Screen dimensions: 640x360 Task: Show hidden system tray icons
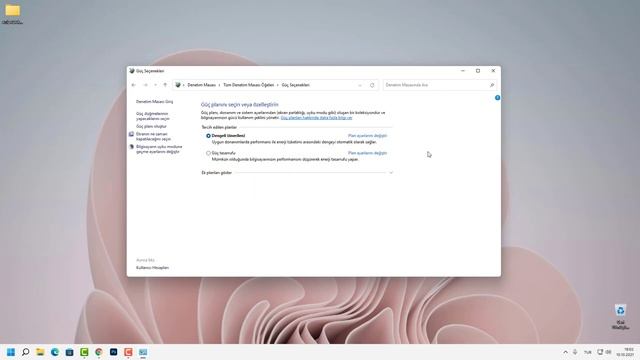click(x=565, y=352)
